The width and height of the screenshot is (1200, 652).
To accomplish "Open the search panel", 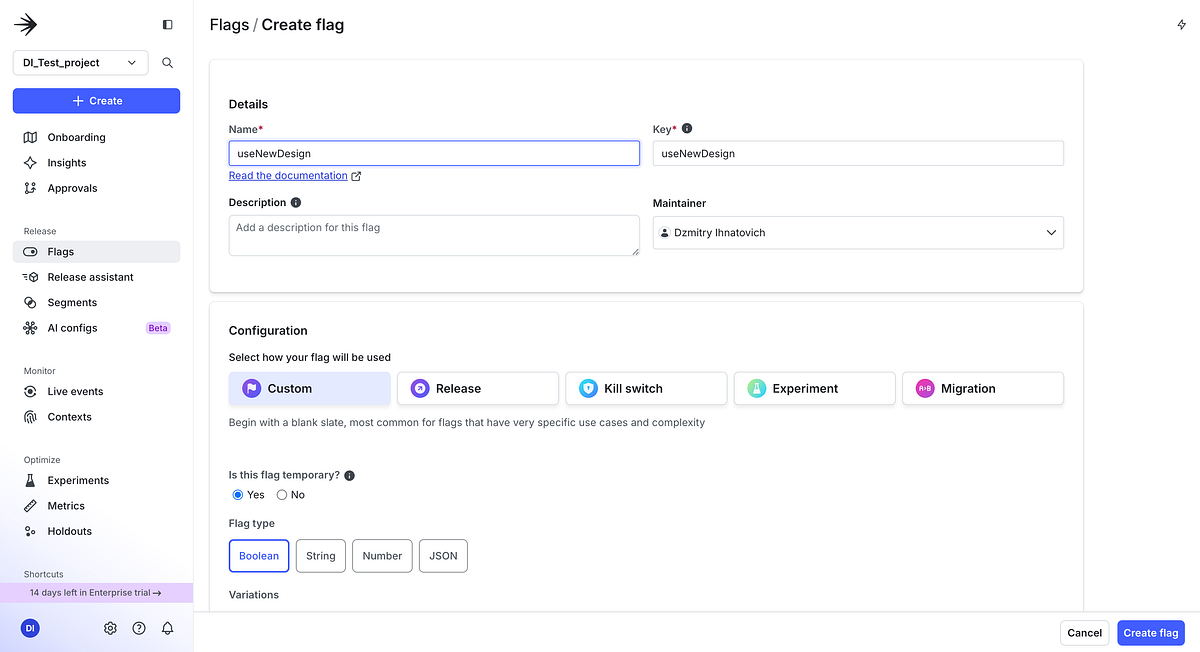I will (x=167, y=62).
